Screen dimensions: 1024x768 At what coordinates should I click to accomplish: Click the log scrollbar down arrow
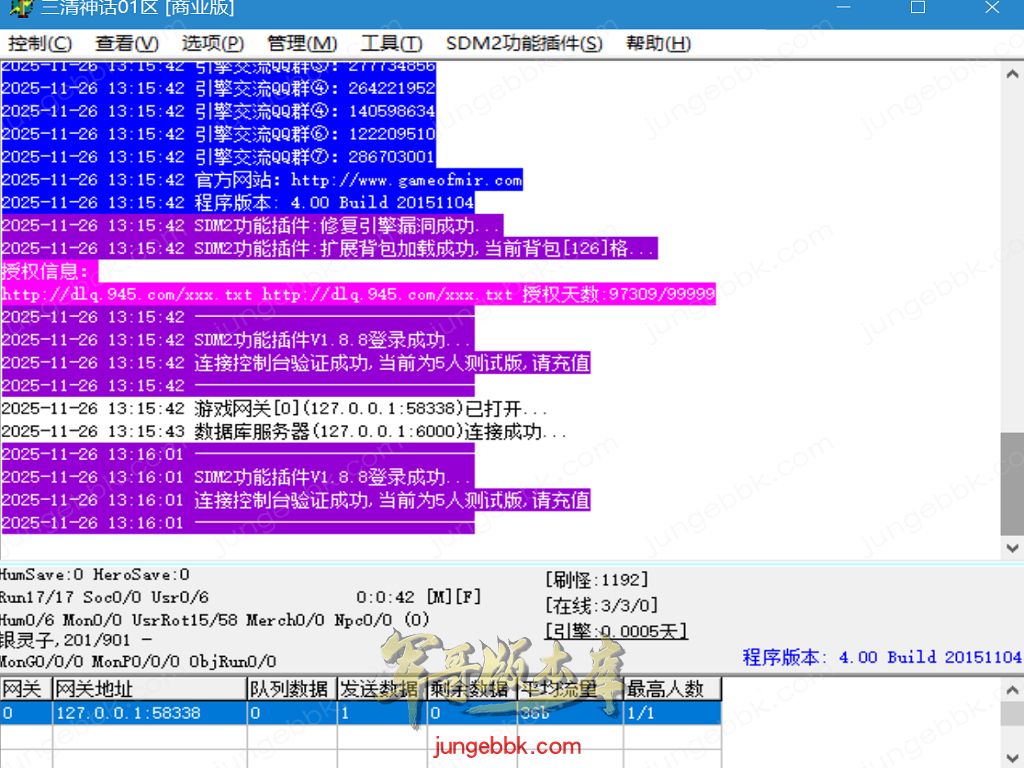pos(1012,547)
